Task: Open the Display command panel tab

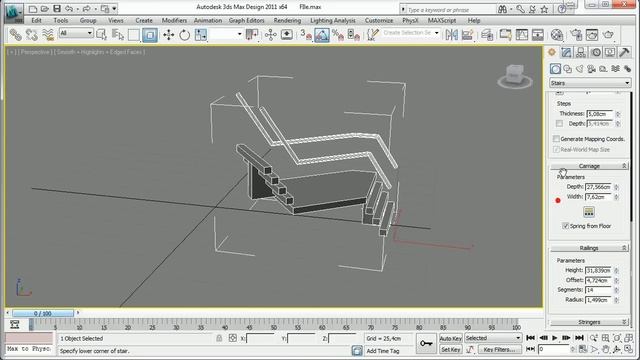Action: pos(610,52)
